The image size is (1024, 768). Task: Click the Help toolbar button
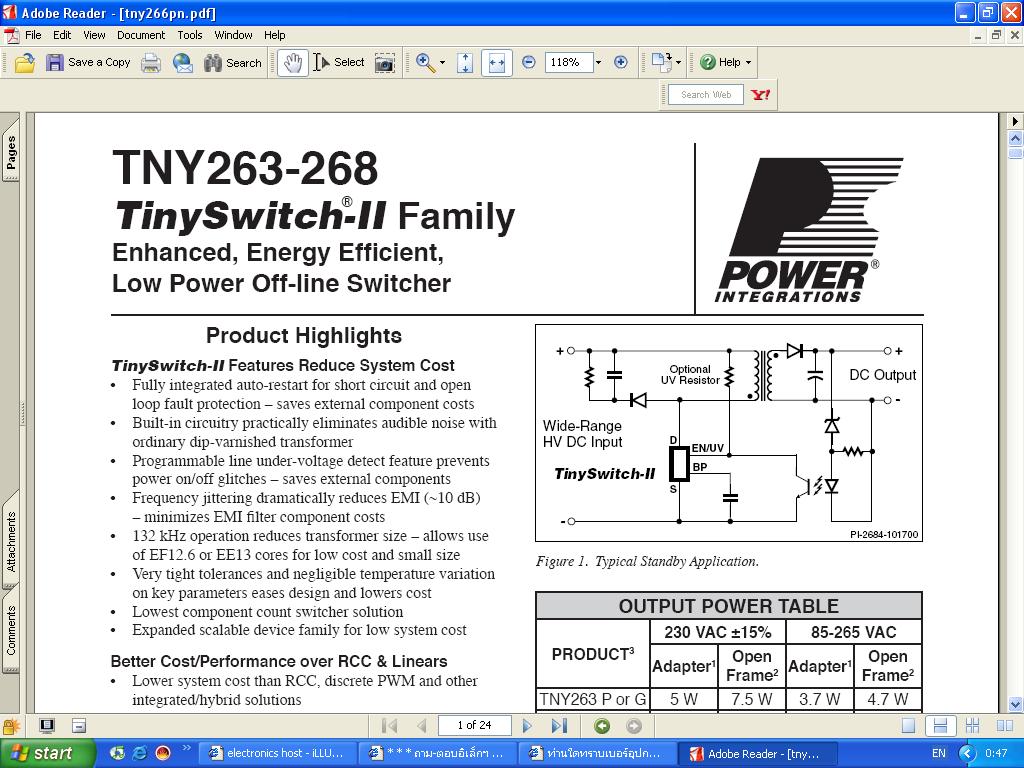[720, 63]
